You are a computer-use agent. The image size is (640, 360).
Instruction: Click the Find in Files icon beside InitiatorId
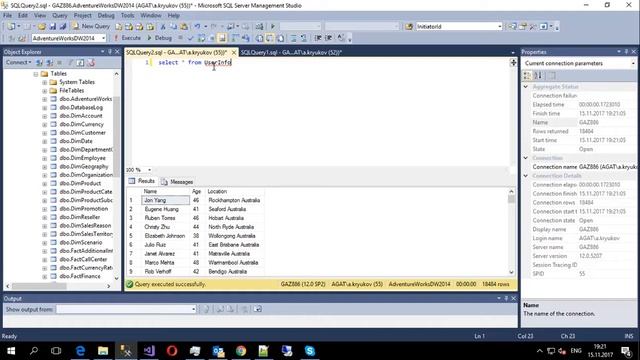pyautogui.click(x=409, y=27)
